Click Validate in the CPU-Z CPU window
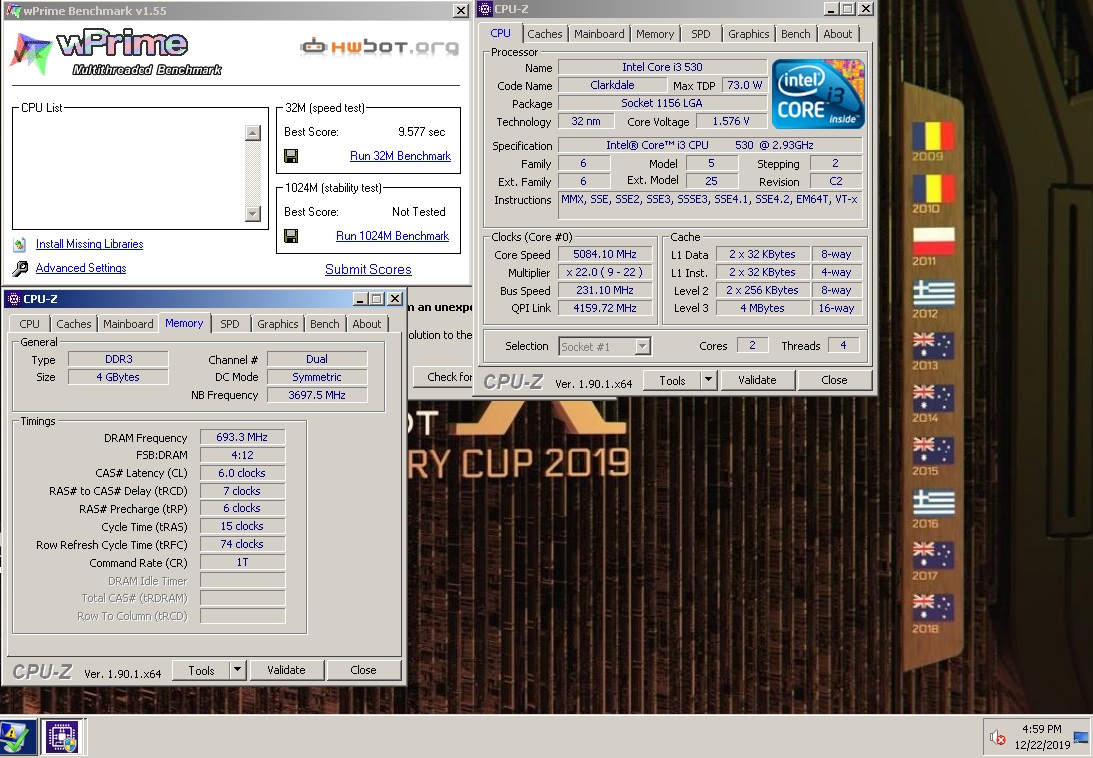The height and width of the screenshot is (758, 1093). tap(757, 380)
